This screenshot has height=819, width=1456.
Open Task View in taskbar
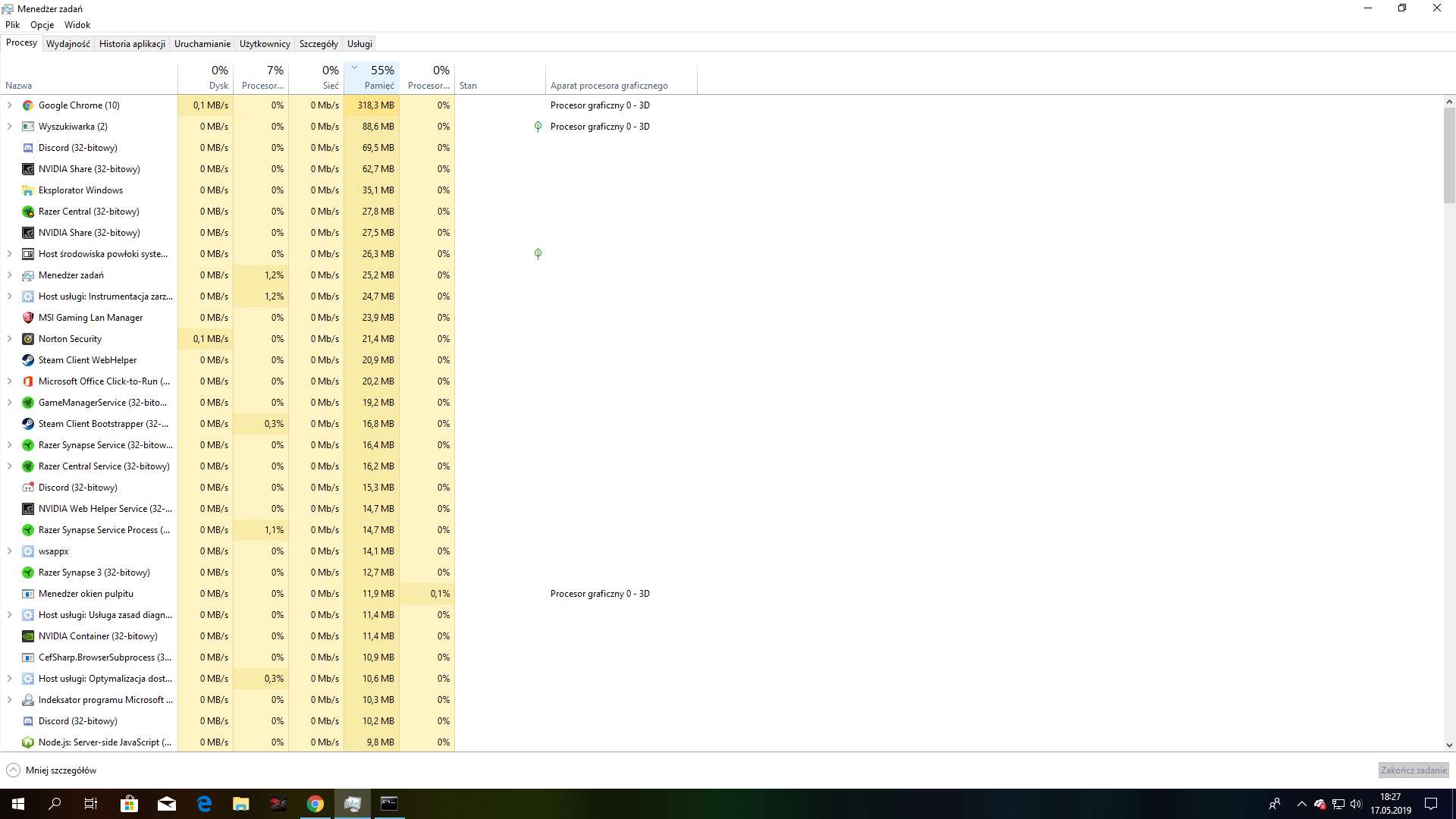pyautogui.click(x=91, y=804)
